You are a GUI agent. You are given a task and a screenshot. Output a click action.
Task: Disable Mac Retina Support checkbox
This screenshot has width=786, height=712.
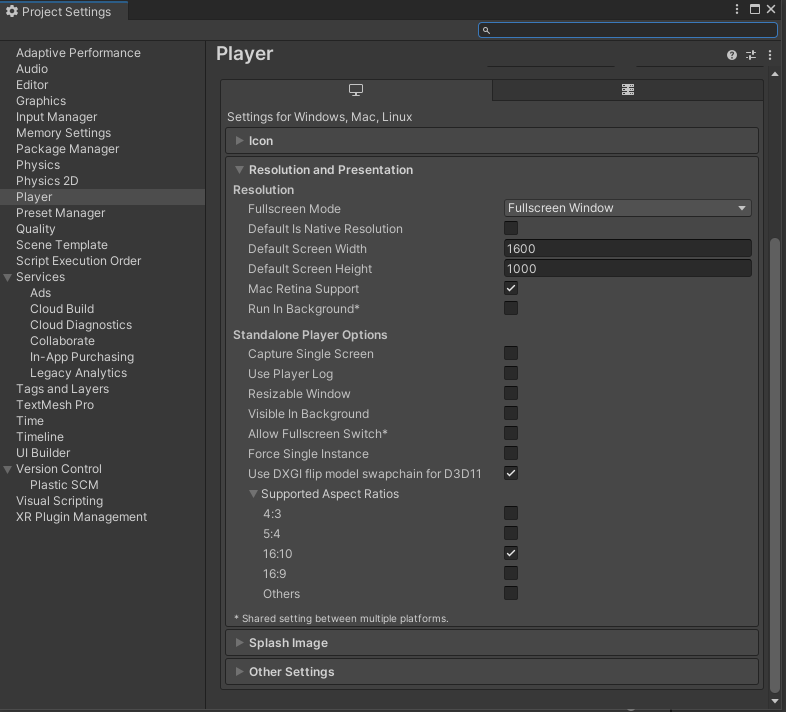[x=511, y=288]
